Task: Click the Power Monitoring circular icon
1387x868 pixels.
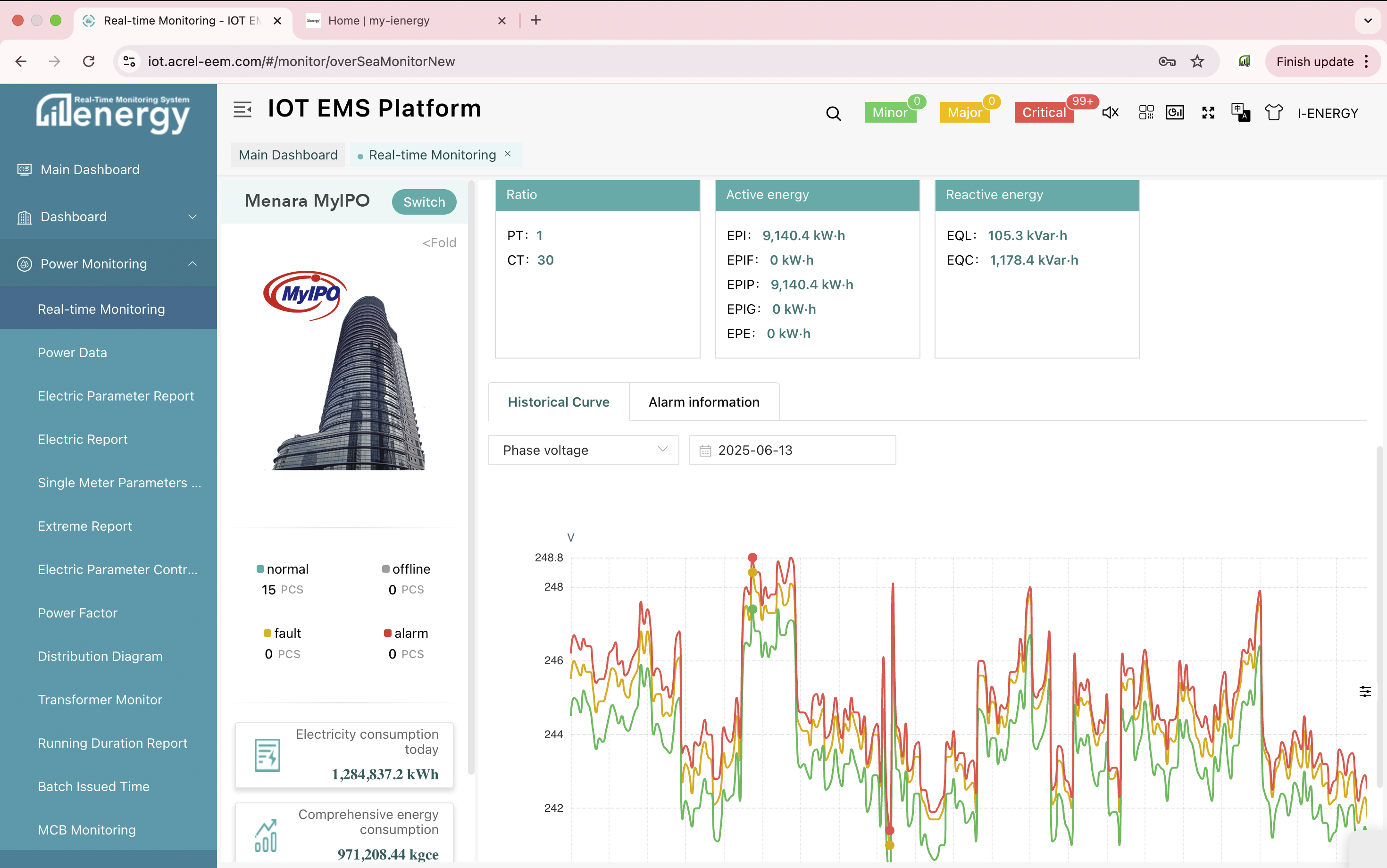Action: tap(24, 264)
